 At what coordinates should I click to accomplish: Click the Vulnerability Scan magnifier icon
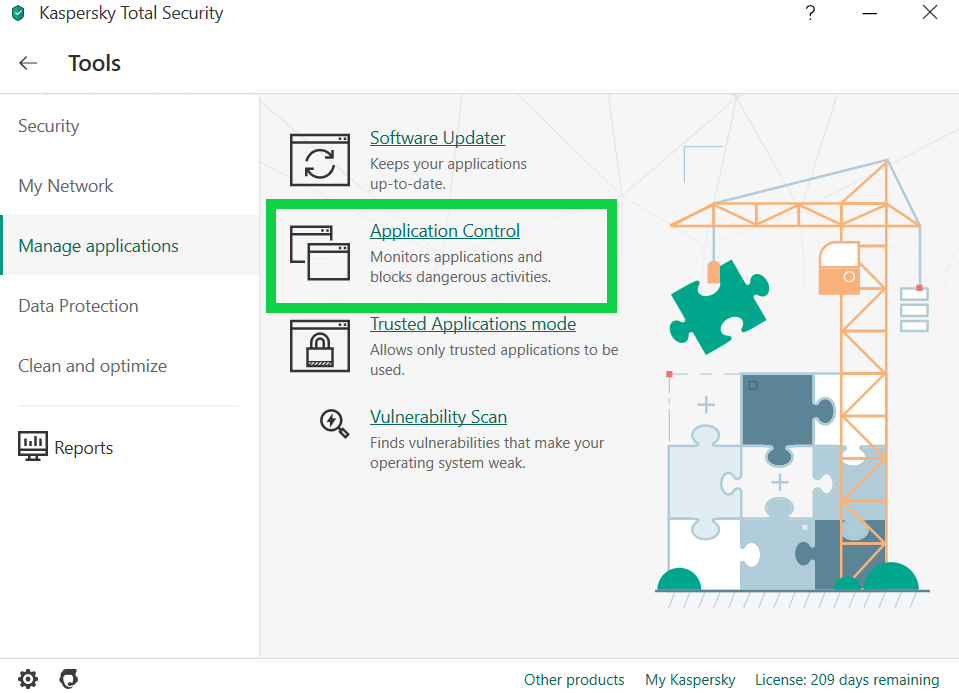(x=335, y=423)
